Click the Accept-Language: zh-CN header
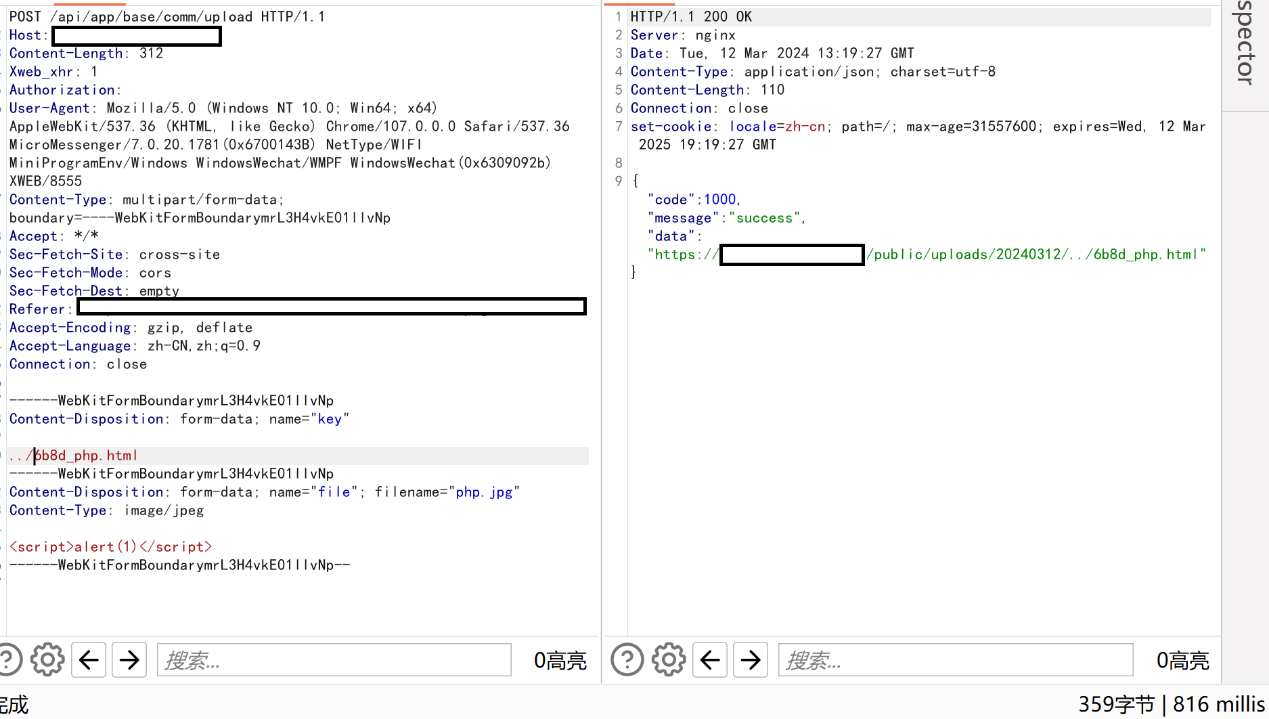The image size is (1269, 719). pos(135,345)
